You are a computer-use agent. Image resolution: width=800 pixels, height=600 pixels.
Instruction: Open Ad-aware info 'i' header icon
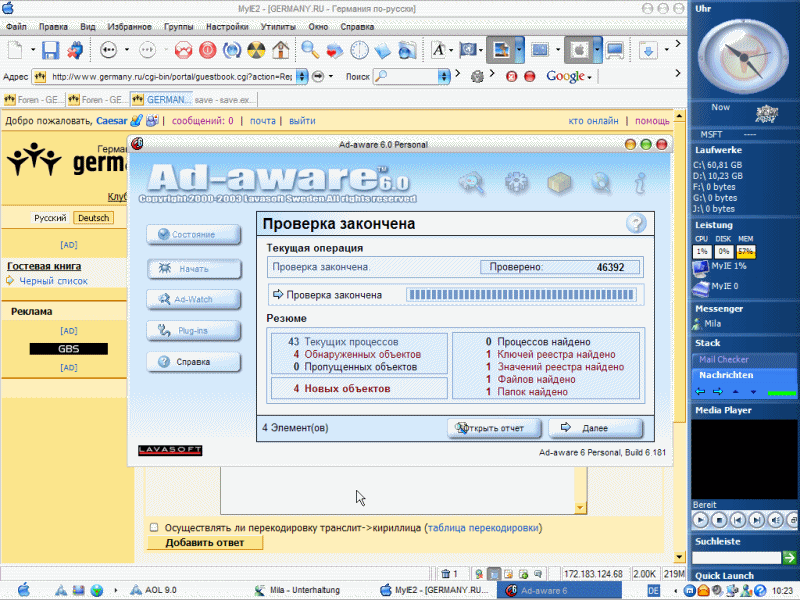(x=640, y=183)
